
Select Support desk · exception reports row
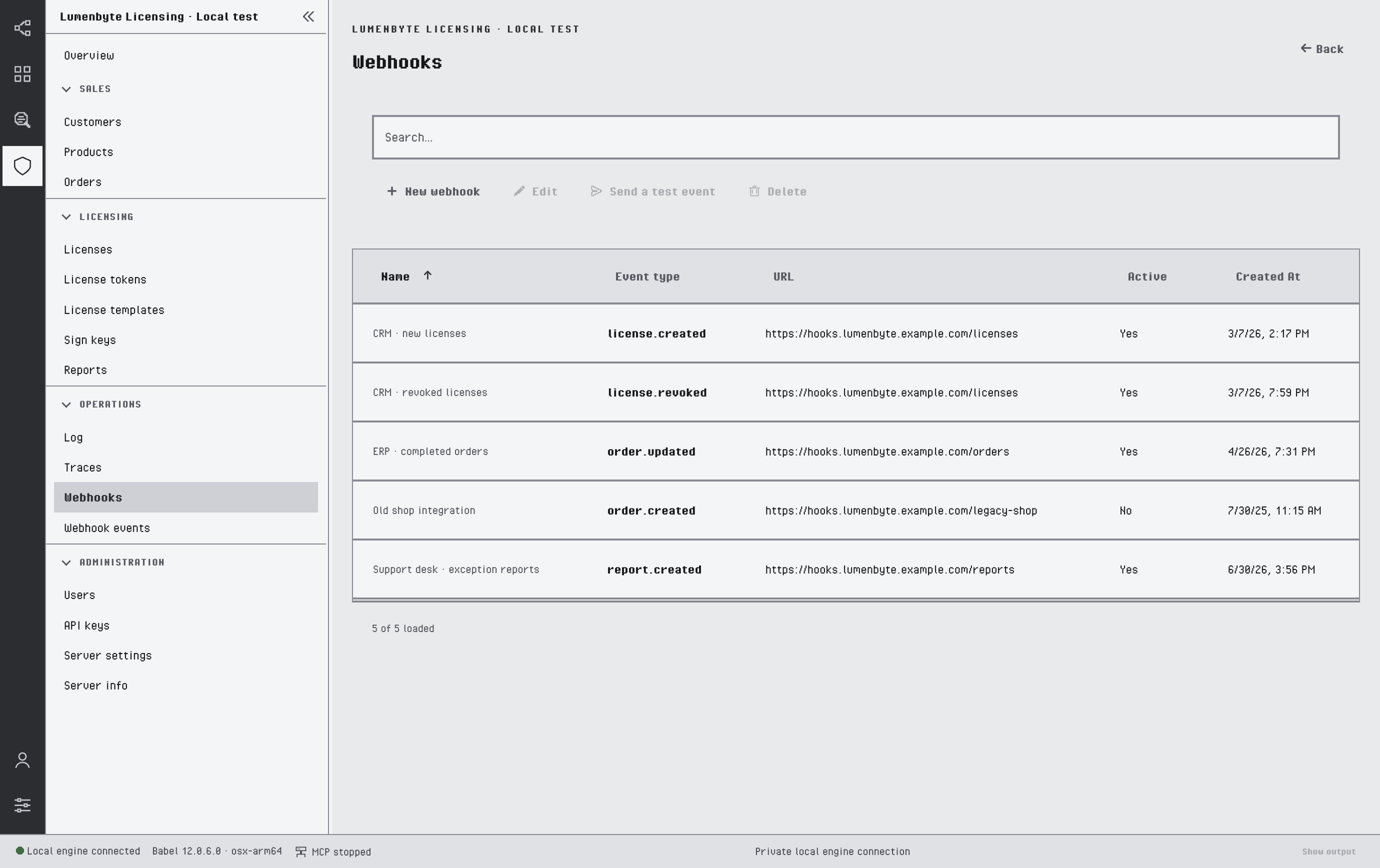(855, 569)
